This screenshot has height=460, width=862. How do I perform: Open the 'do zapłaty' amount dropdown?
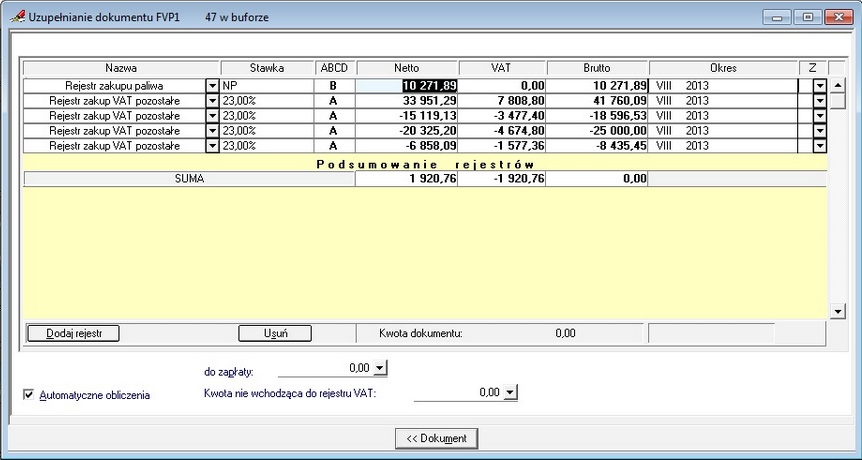[380, 368]
